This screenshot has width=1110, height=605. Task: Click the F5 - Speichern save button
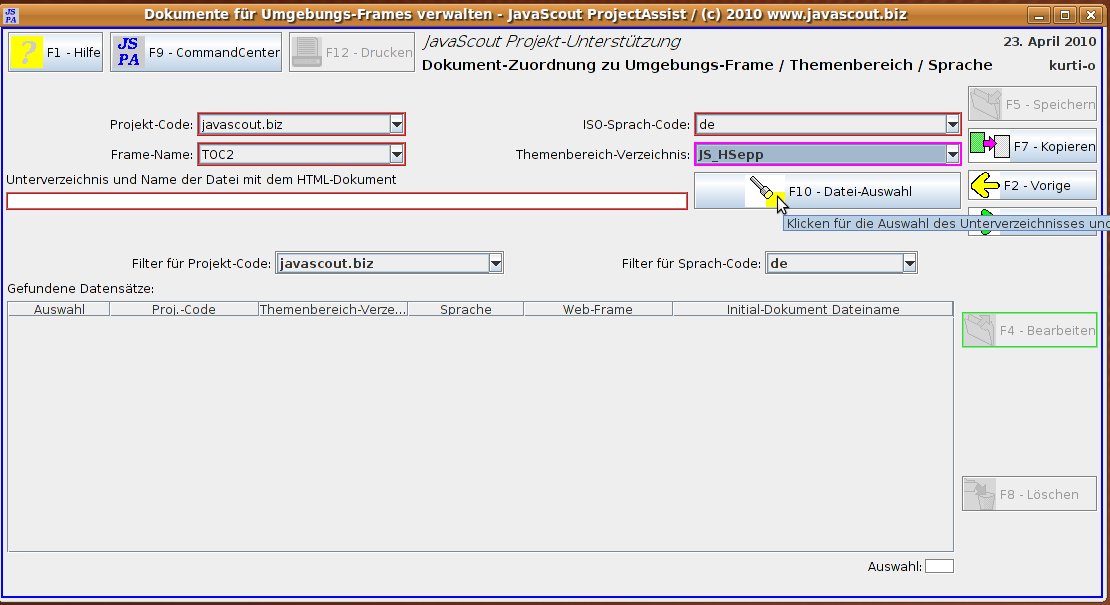[1032, 104]
